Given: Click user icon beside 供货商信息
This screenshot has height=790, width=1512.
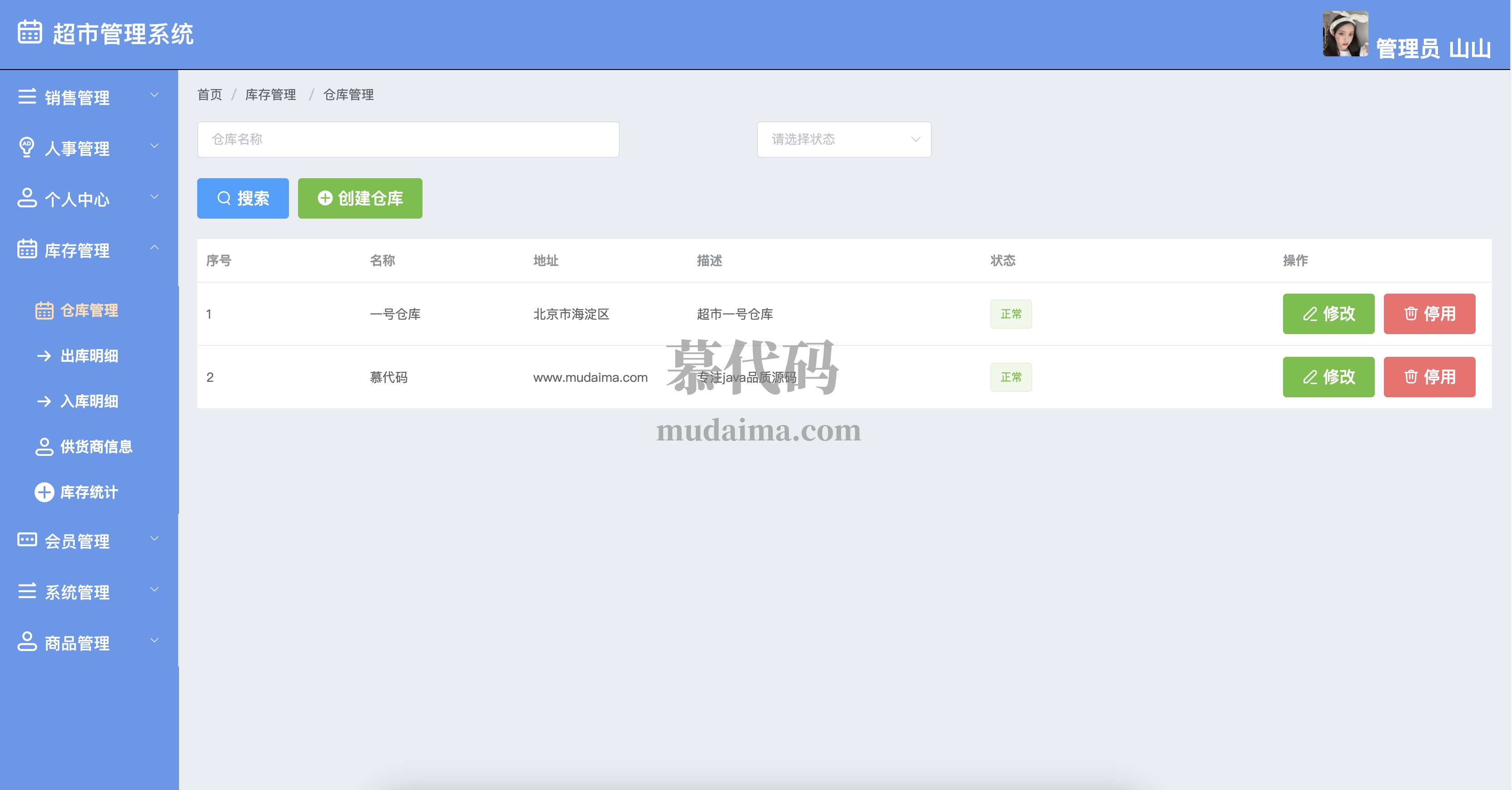Looking at the screenshot, I should (44, 447).
